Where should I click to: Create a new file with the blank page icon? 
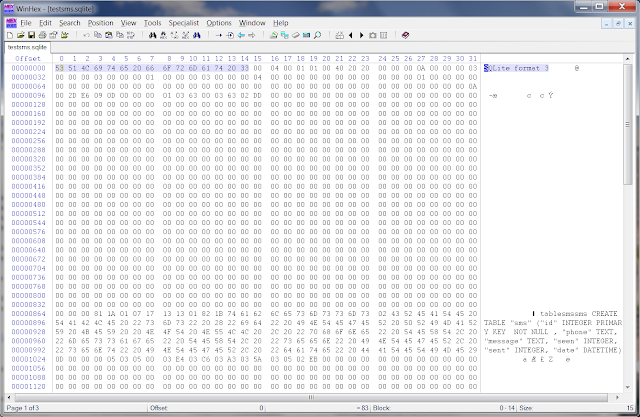point(10,35)
